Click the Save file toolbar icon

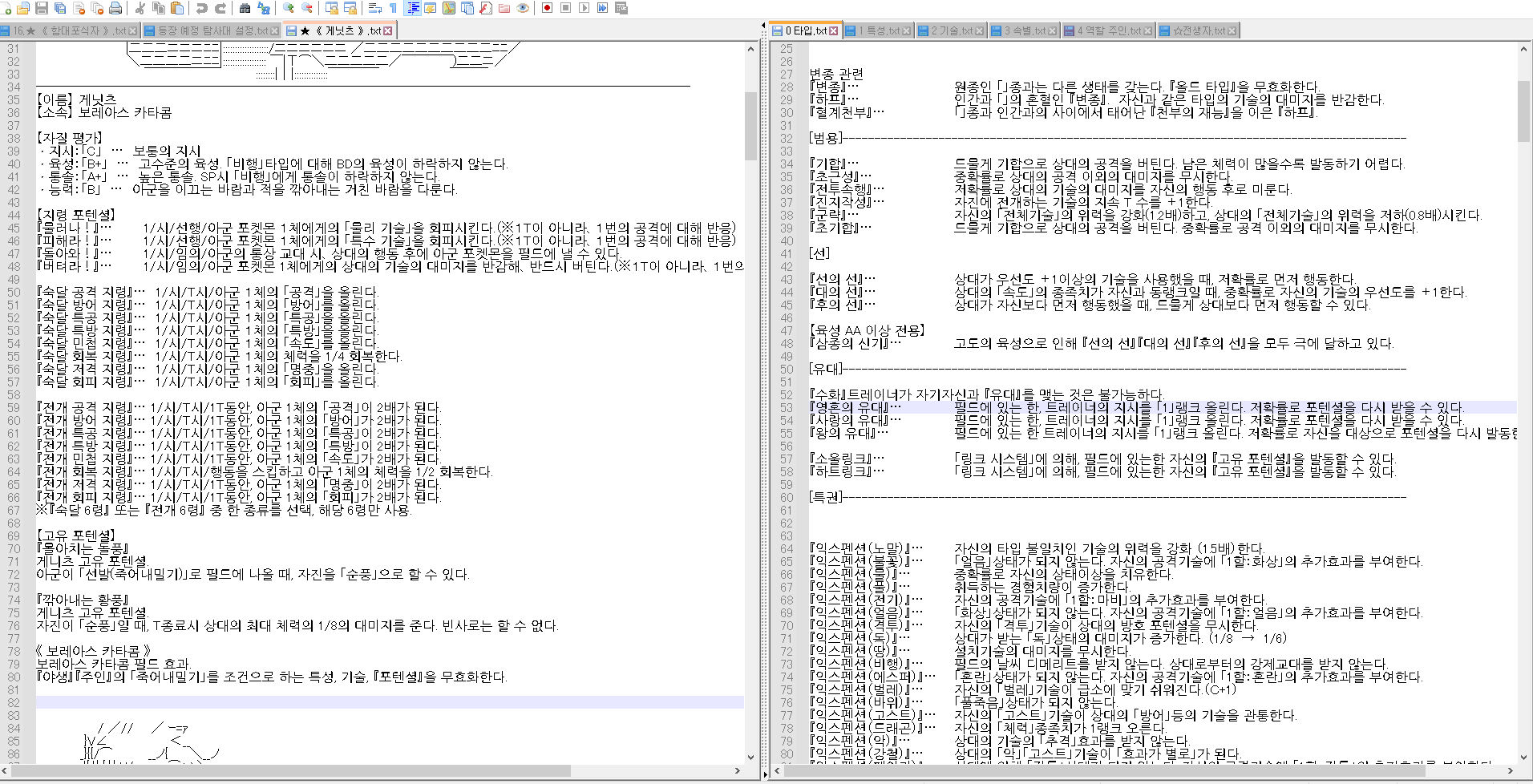tap(41, 8)
